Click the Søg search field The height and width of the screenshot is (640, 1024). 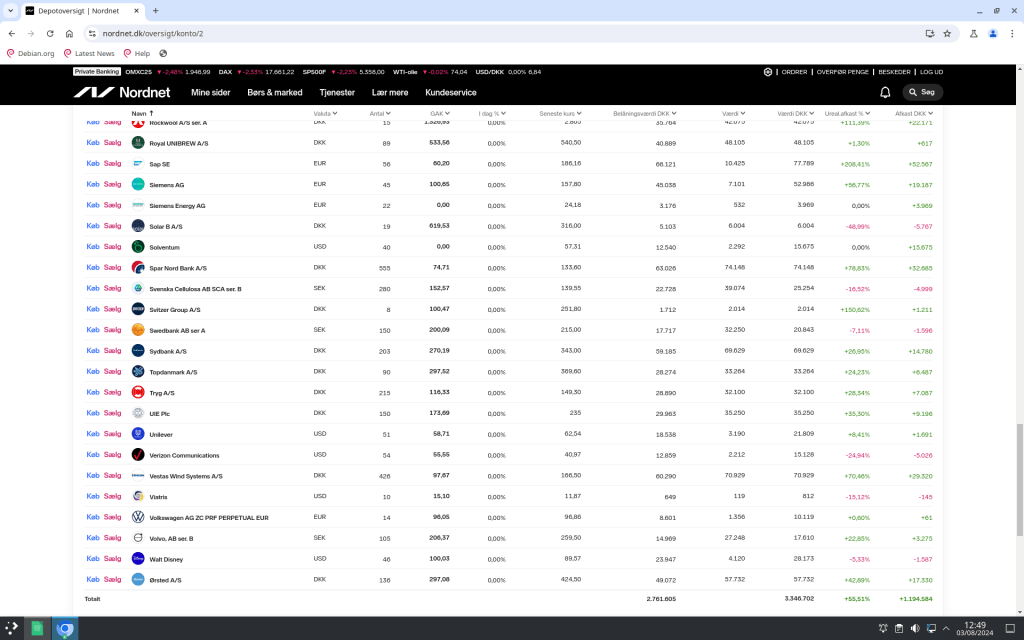point(922,92)
